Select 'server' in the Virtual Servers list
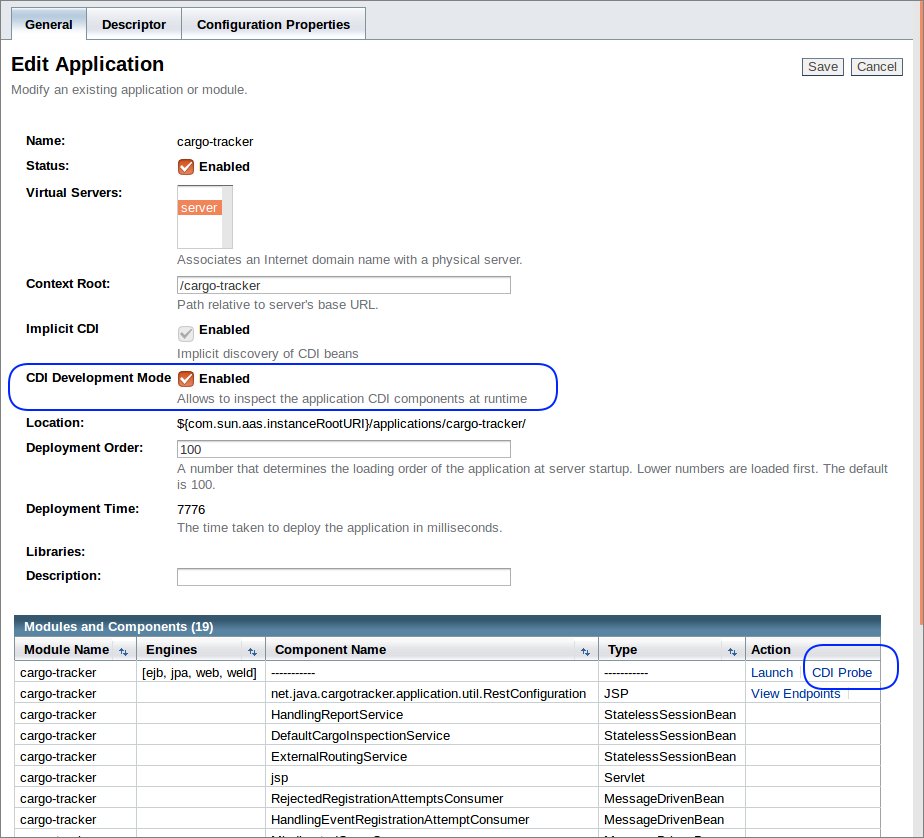 click(x=199, y=207)
